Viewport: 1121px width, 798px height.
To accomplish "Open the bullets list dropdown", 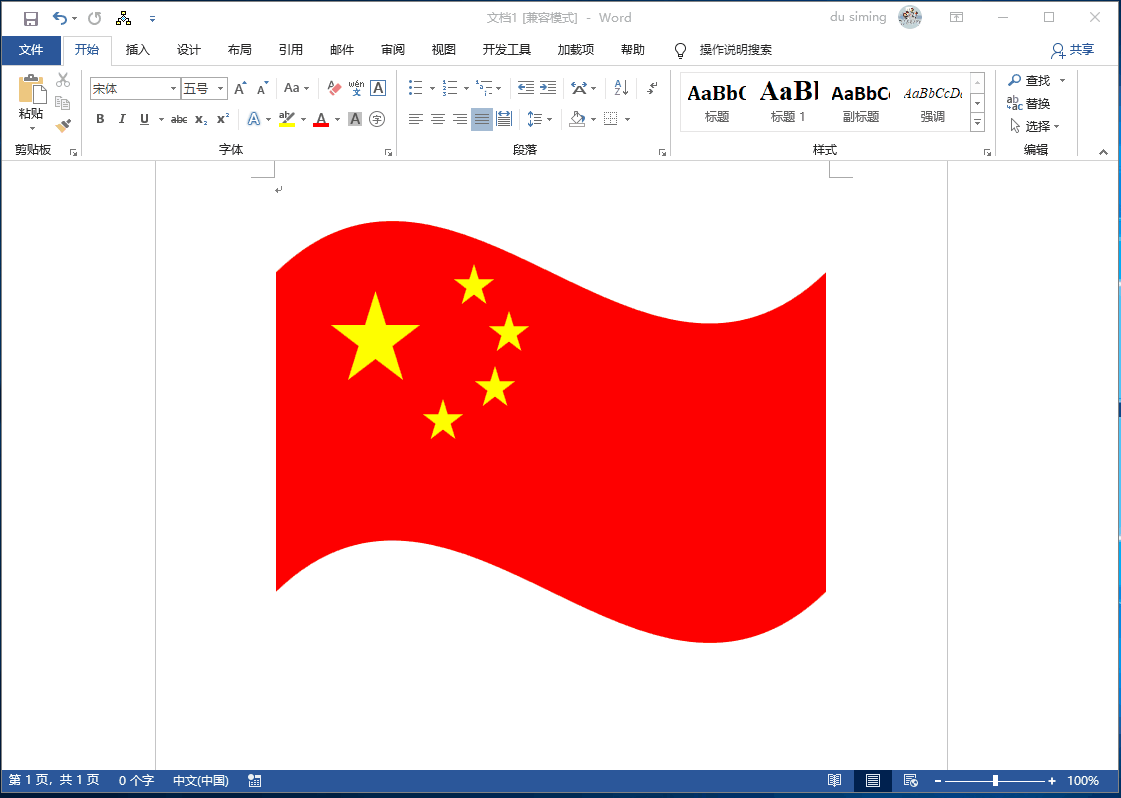I will [432, 89].
